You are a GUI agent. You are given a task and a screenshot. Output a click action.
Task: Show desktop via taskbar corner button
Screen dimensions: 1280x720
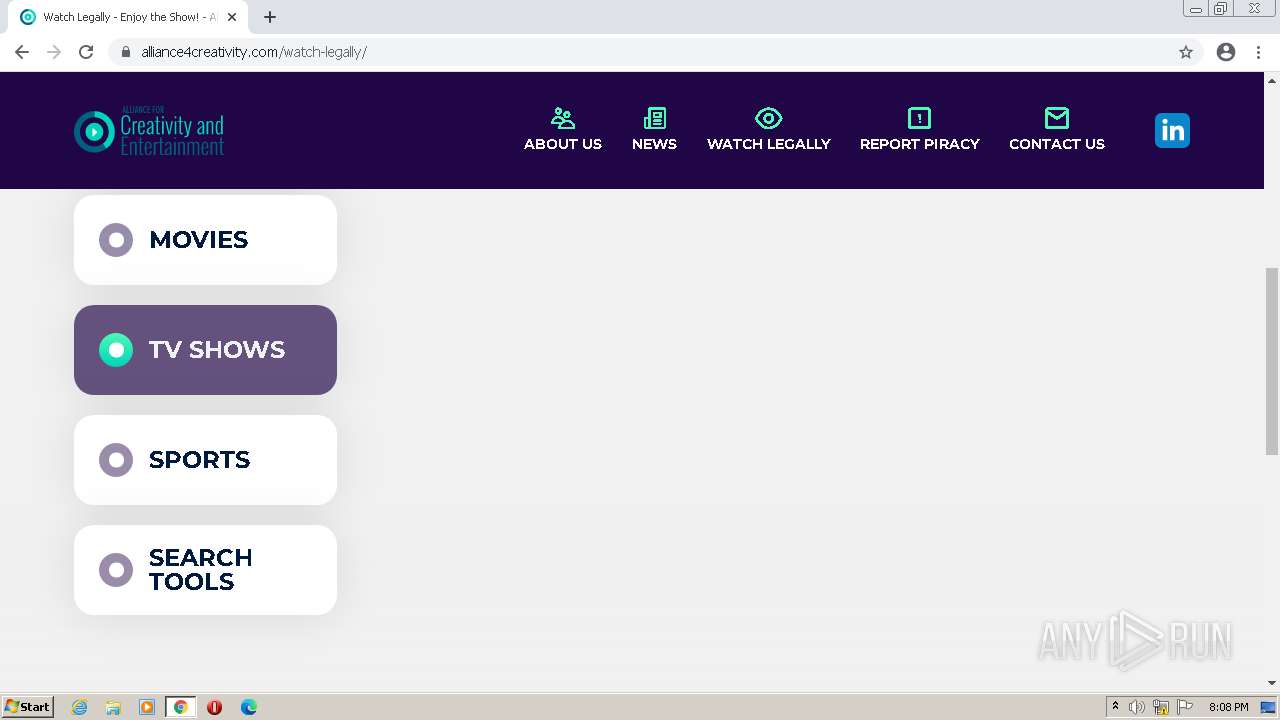coord(1269,707)
